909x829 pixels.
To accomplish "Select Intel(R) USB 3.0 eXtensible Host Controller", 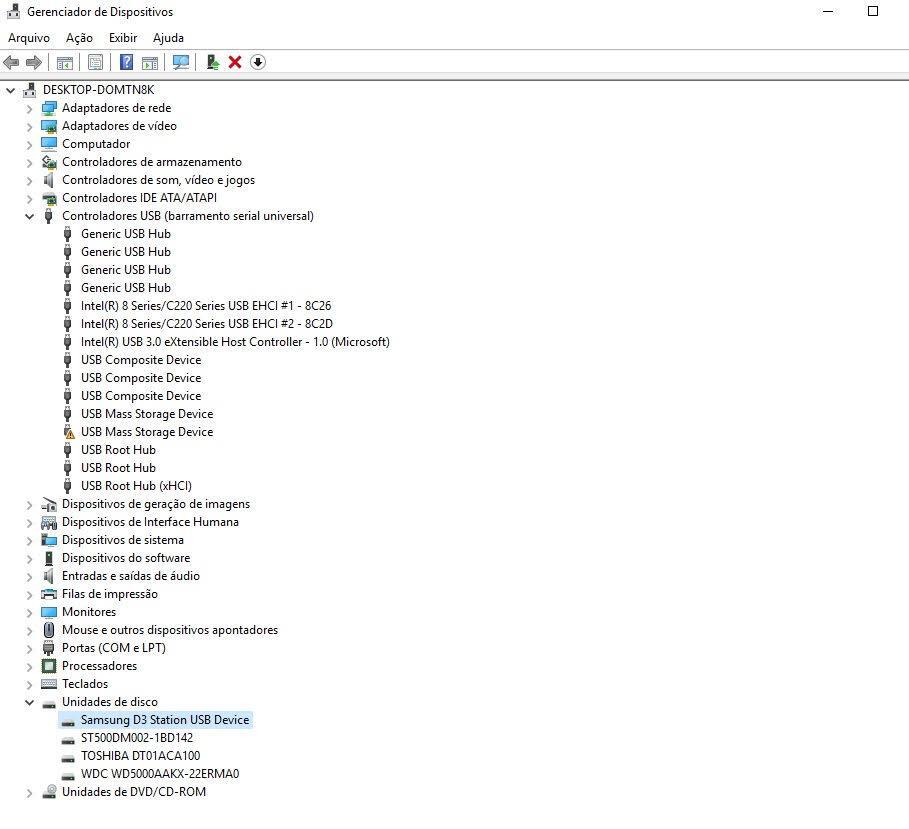I will click(235, 341).
